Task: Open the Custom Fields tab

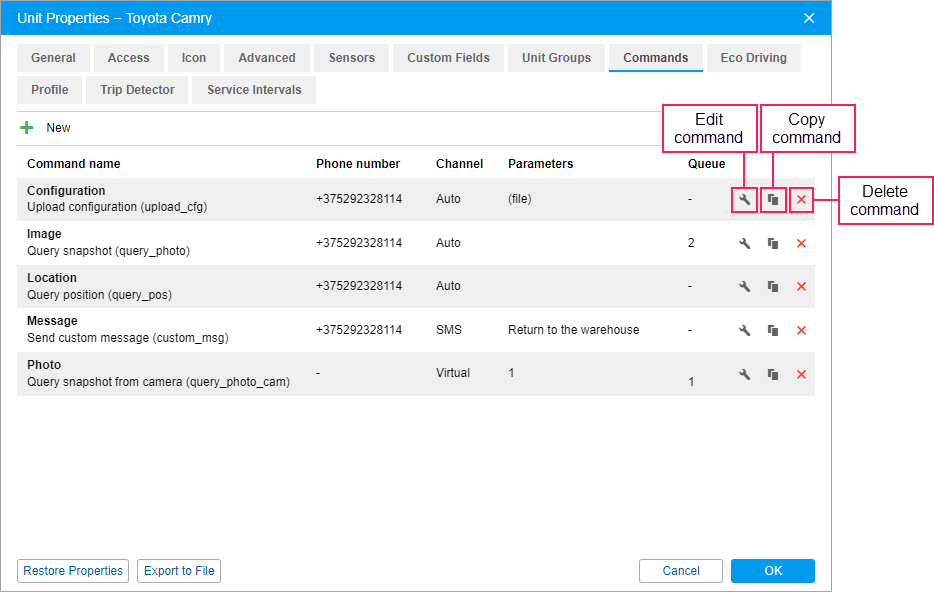Action: coord(448,58)
